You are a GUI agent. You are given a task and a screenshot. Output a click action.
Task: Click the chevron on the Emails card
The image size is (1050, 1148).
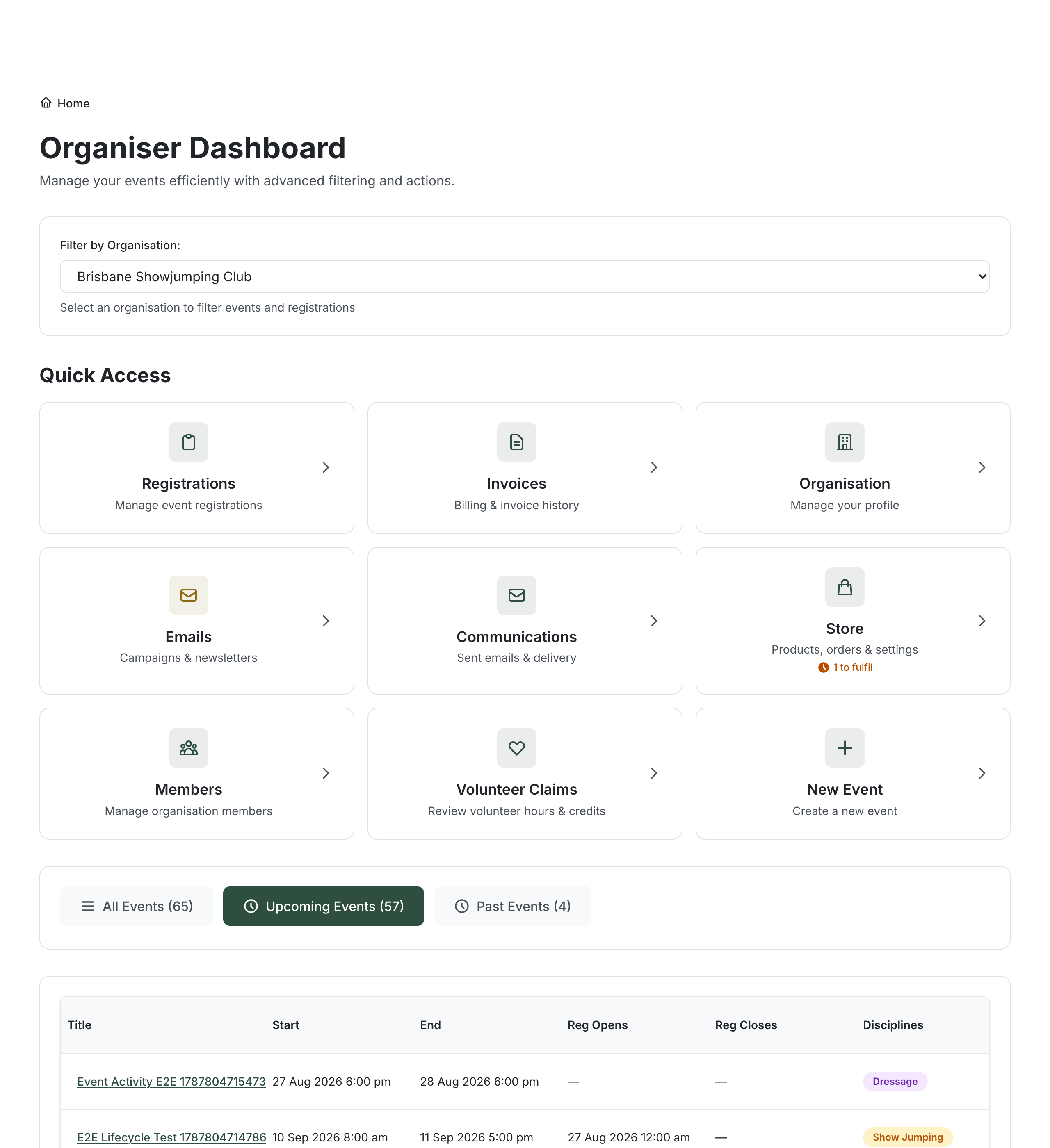point(326,621)
